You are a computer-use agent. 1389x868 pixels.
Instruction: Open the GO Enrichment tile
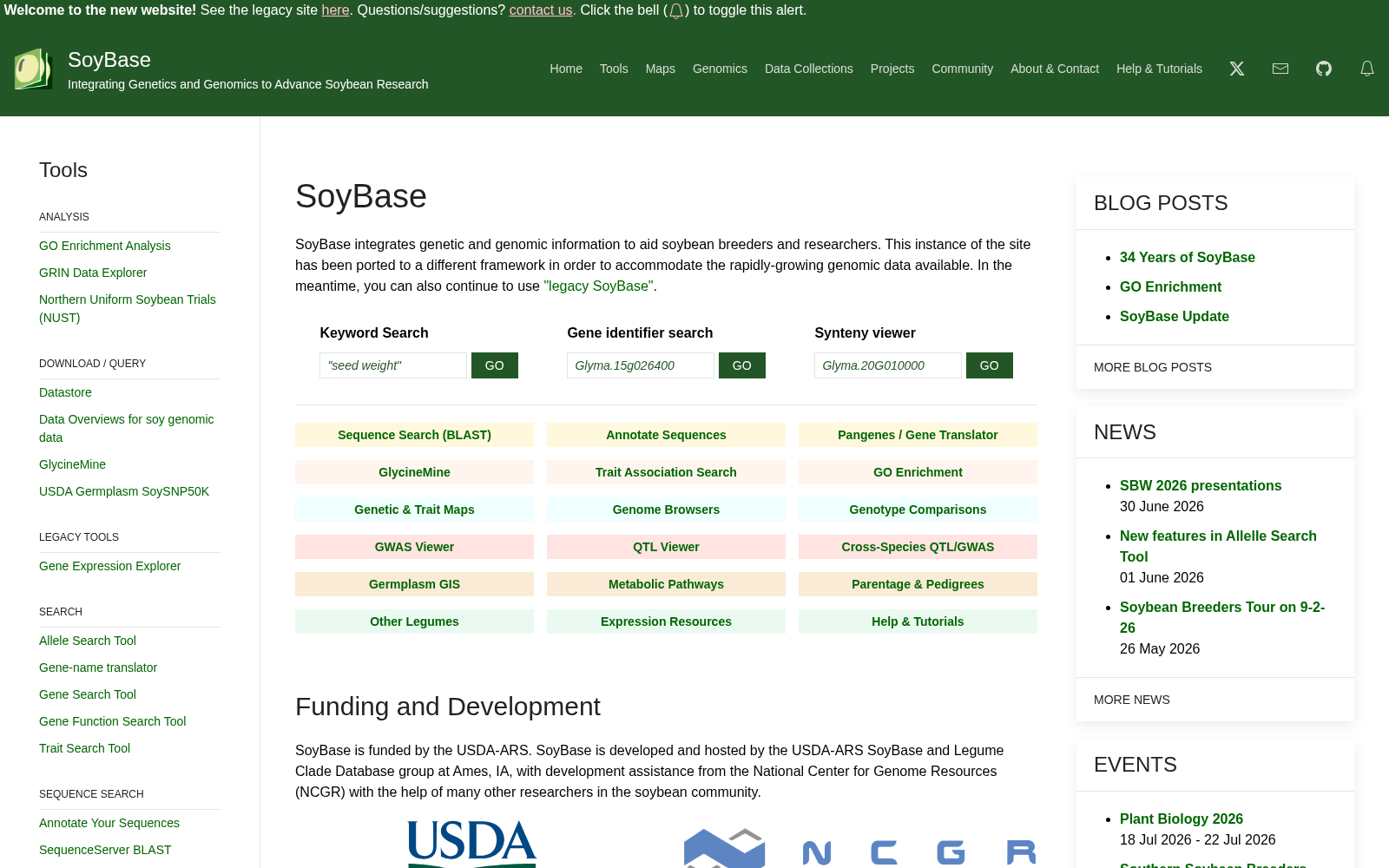coord(918,472)
